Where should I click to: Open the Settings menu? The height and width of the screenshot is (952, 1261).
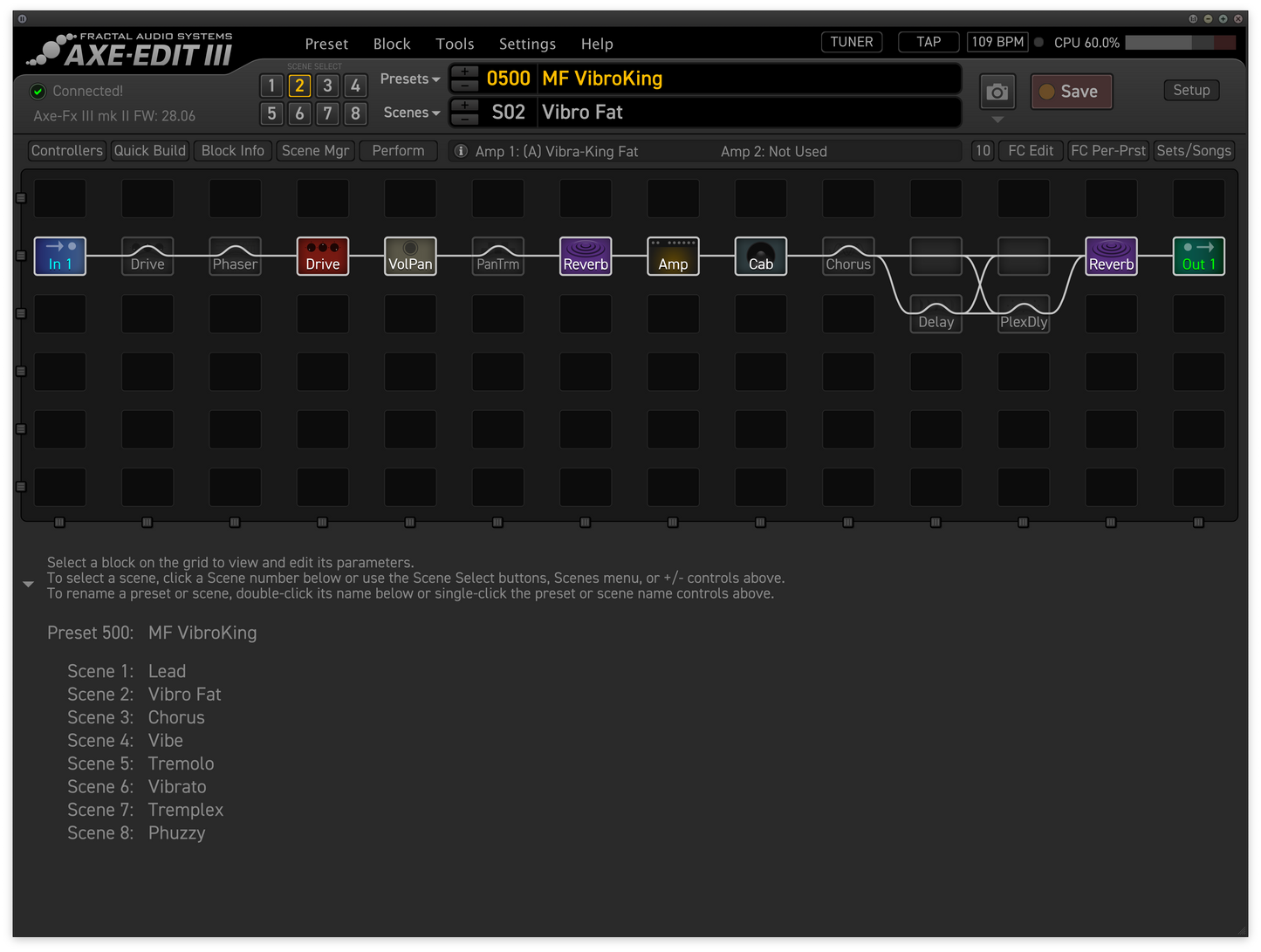[x=527, y=43]
